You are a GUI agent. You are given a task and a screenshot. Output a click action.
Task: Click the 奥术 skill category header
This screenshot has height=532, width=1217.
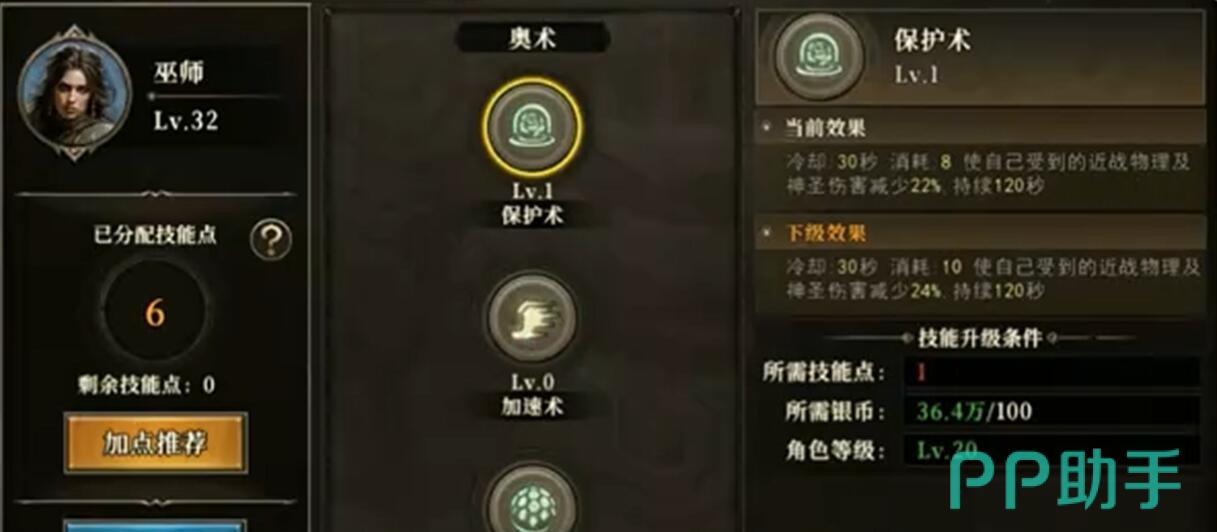click(533, 37)
